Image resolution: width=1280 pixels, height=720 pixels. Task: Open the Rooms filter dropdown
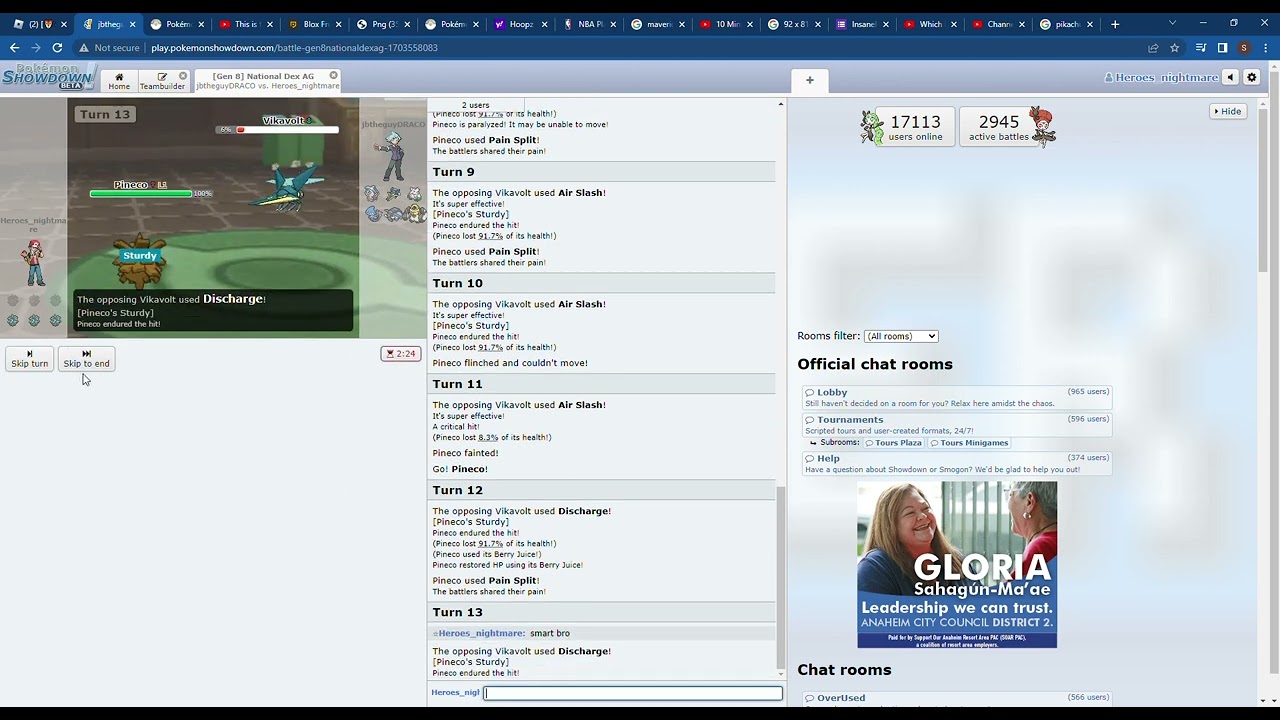tap(901, 336)
